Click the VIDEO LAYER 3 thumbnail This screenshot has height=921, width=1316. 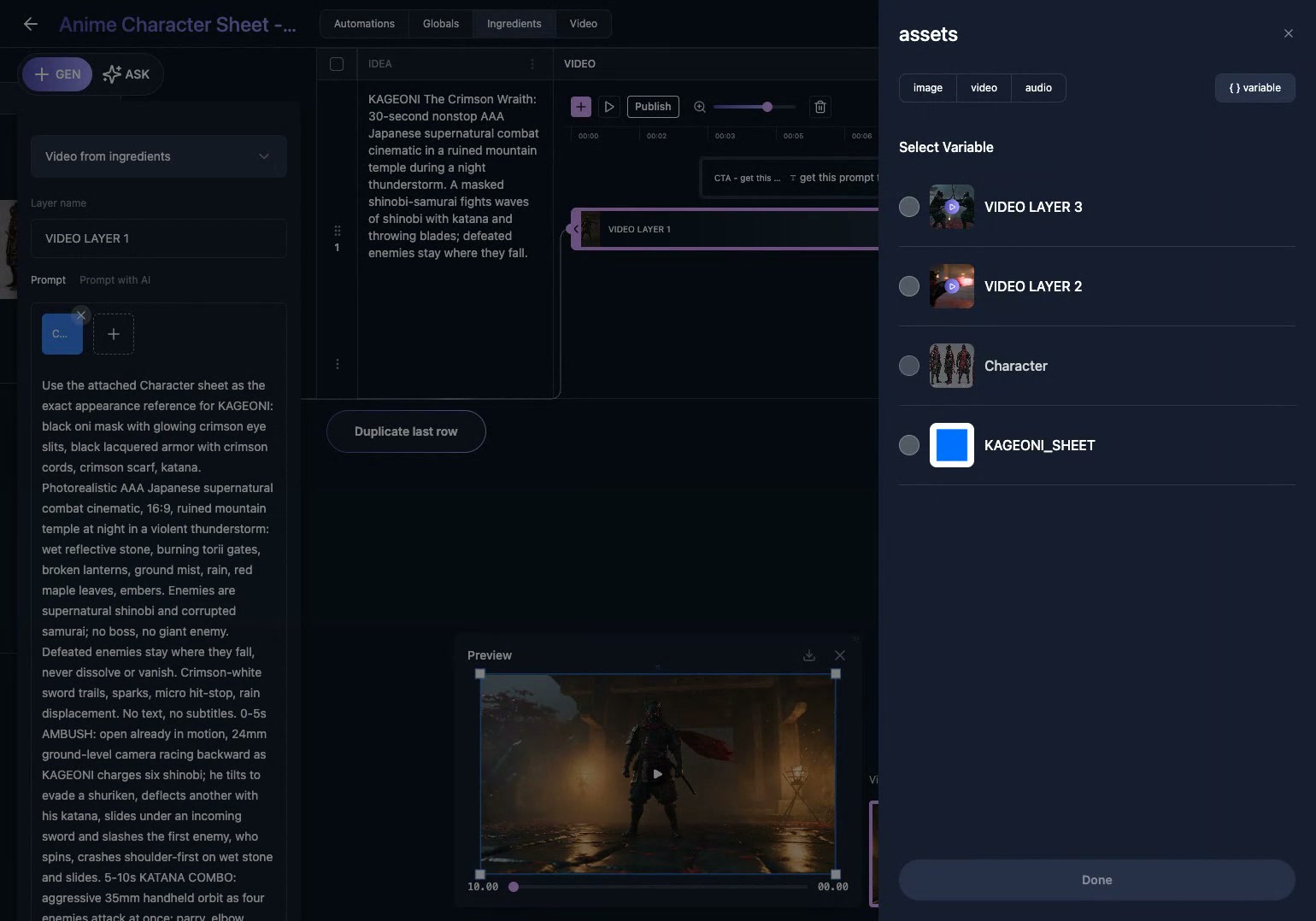click(952, 207)
